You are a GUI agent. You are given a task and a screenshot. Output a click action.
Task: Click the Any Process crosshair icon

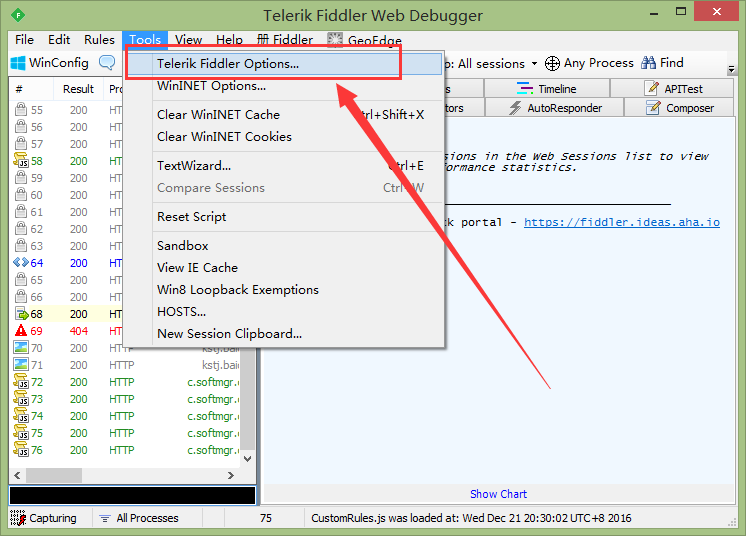pos(552,63)
